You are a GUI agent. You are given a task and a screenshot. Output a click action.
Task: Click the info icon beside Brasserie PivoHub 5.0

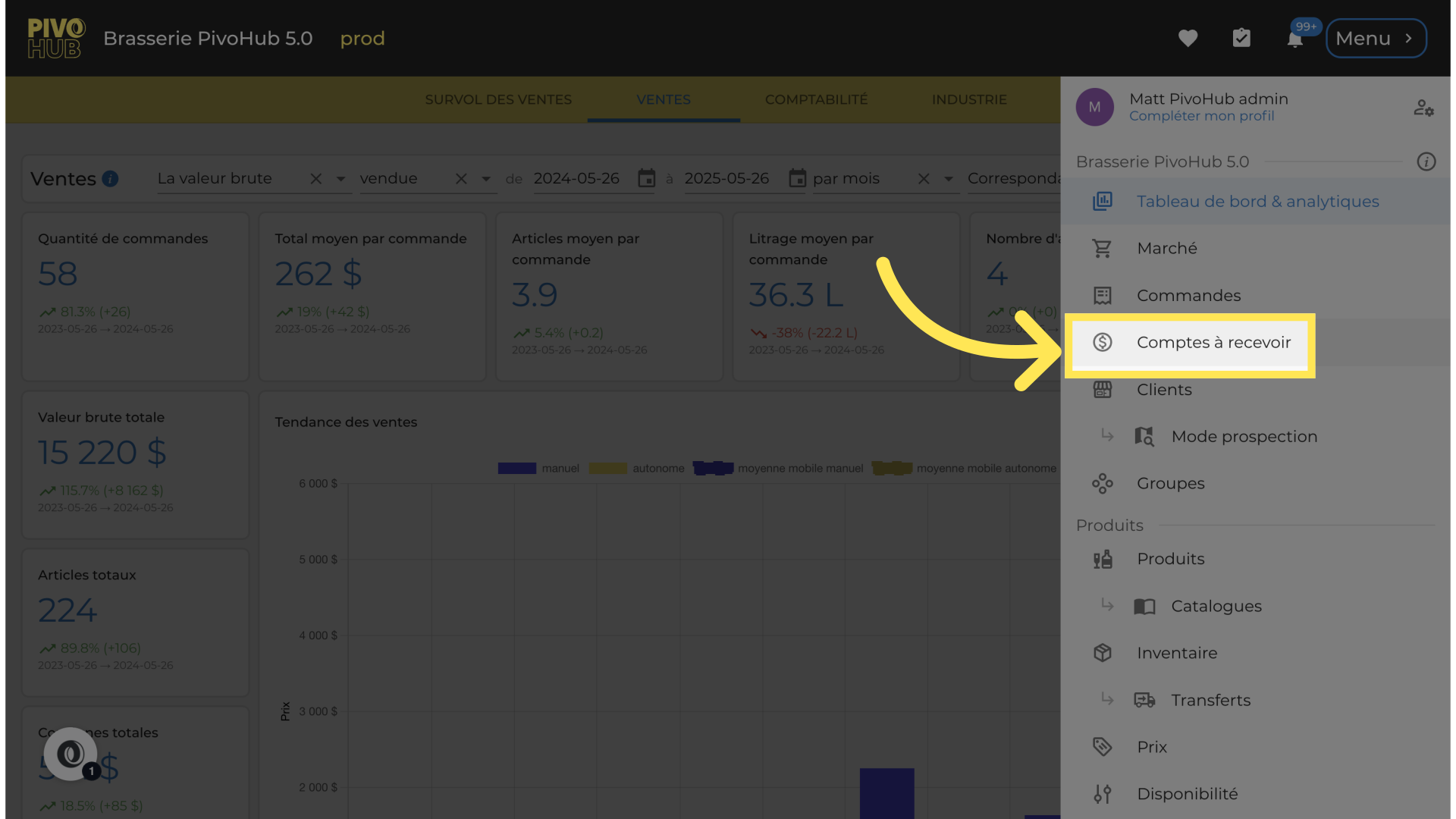coord(1426,162)
